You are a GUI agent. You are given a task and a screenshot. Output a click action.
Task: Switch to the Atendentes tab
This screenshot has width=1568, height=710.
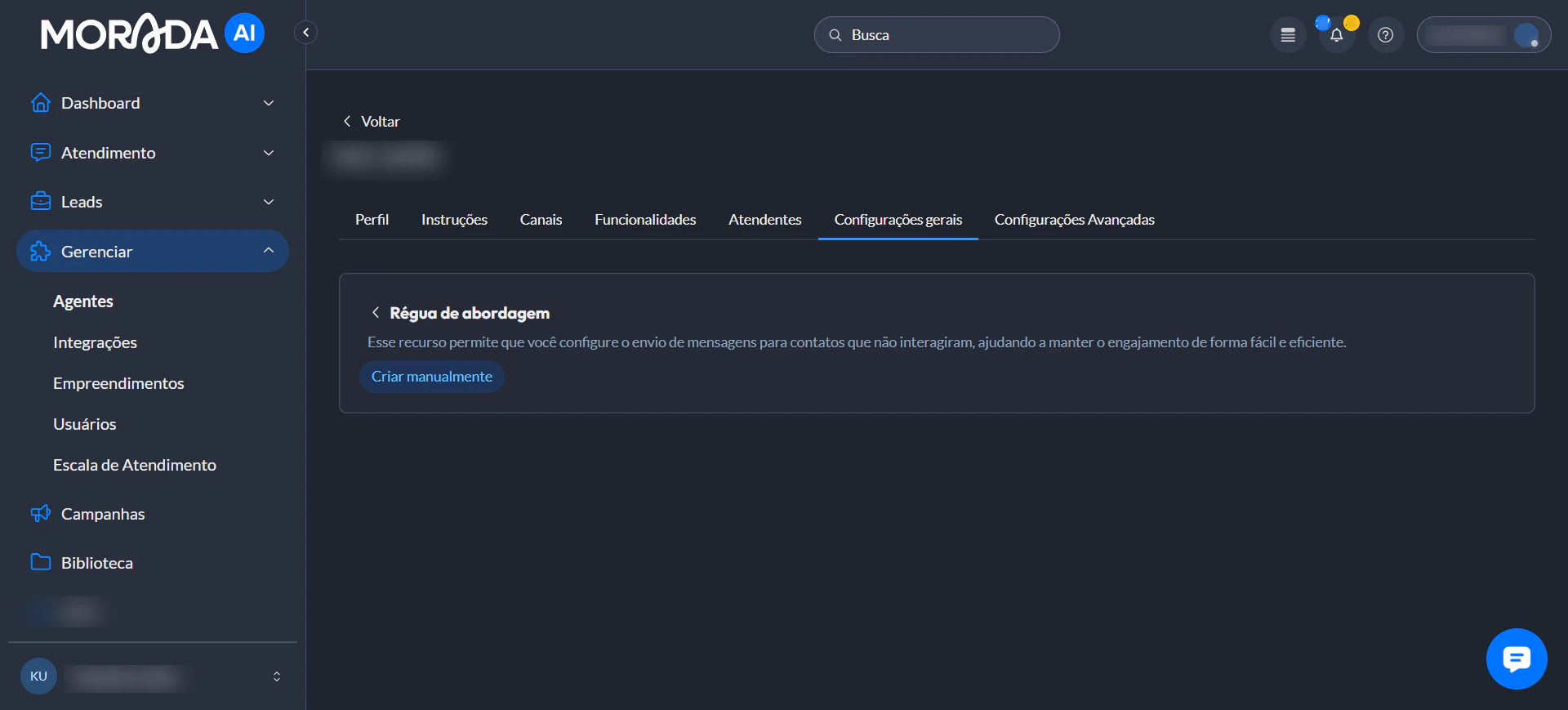765,220
